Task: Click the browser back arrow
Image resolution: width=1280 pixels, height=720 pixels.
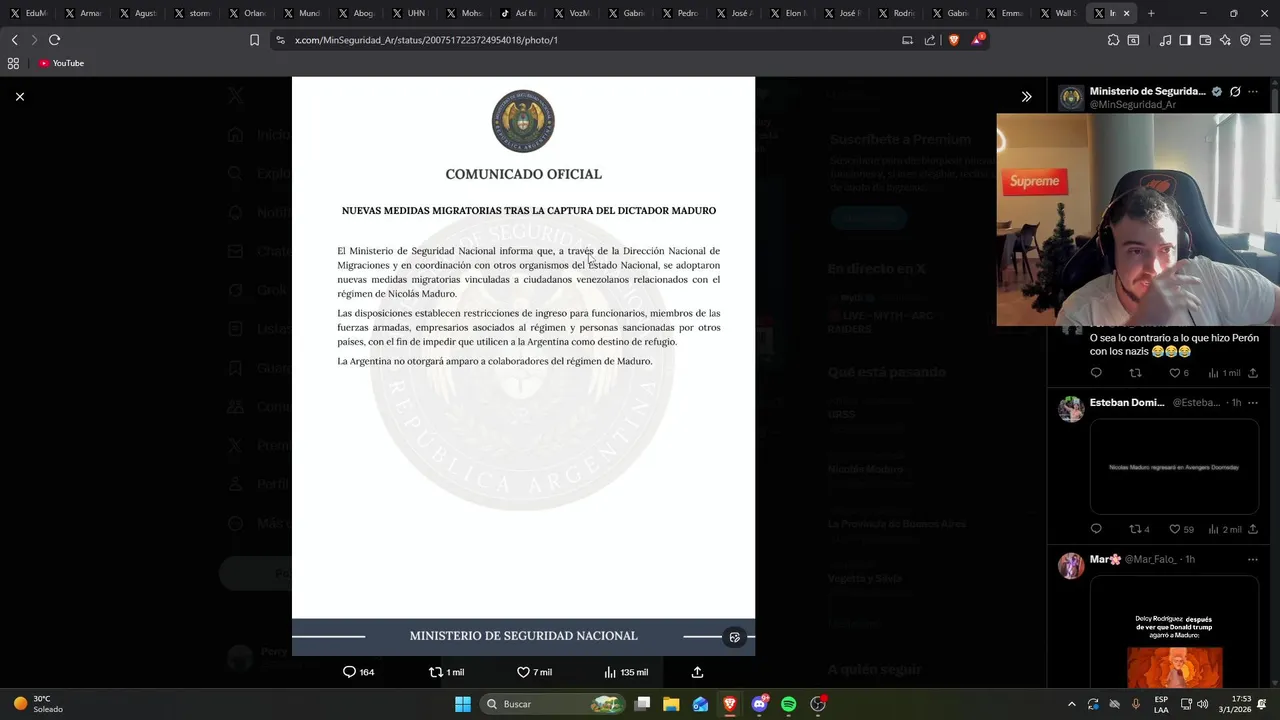Action: point(14,40)
